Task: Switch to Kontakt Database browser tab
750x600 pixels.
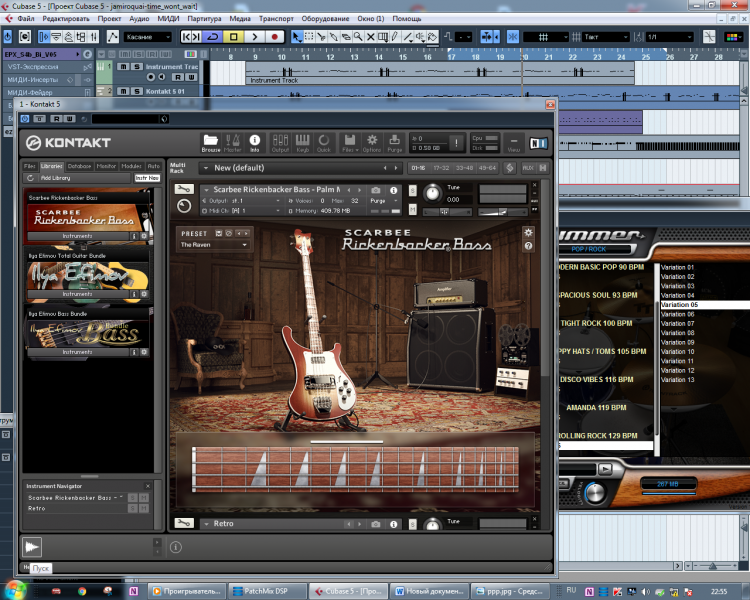Action: point(79,166)
